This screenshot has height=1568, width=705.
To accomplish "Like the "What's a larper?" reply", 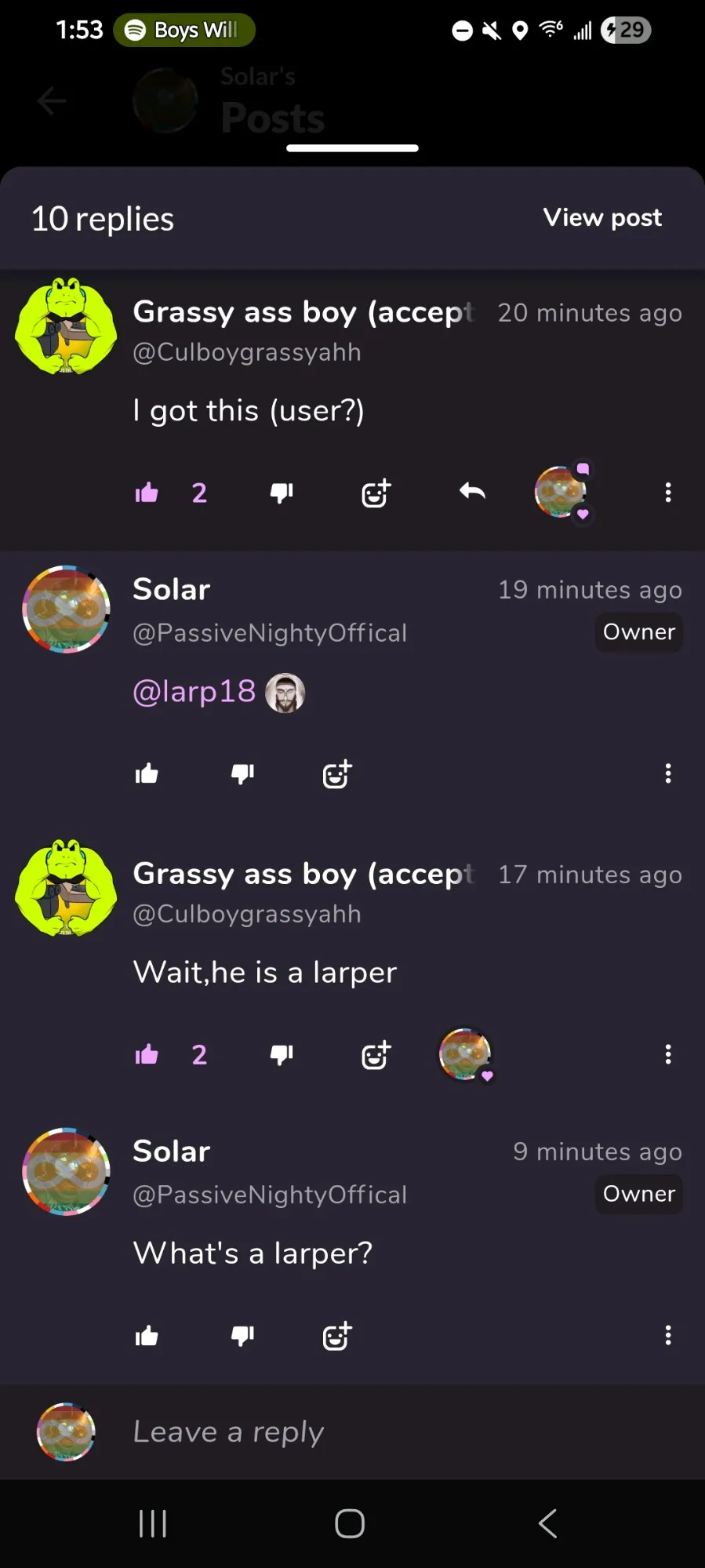I will [x=147, y=1336].
